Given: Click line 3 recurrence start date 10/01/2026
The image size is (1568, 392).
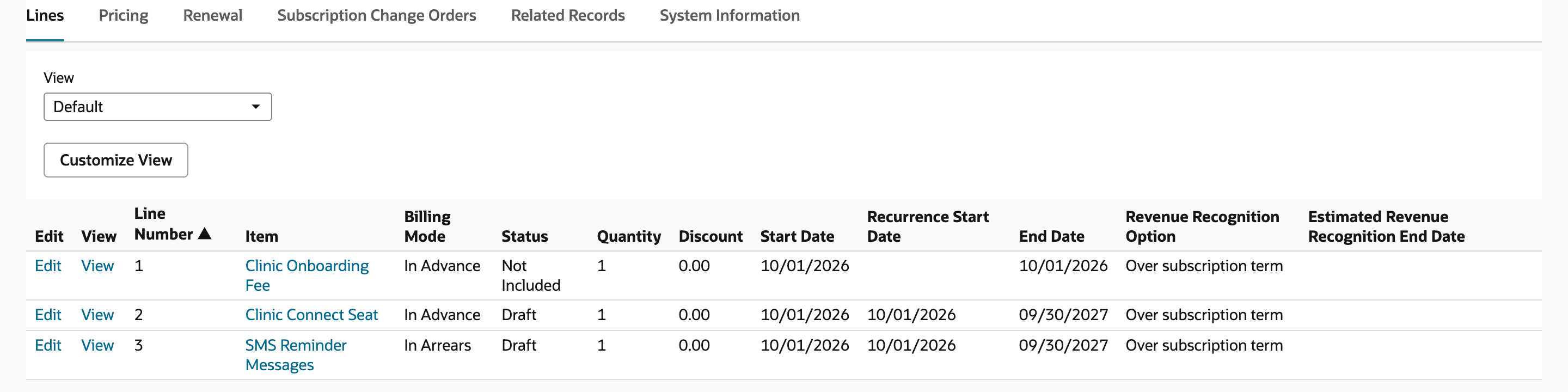Looking at the screenshot, I should [911, 345].
